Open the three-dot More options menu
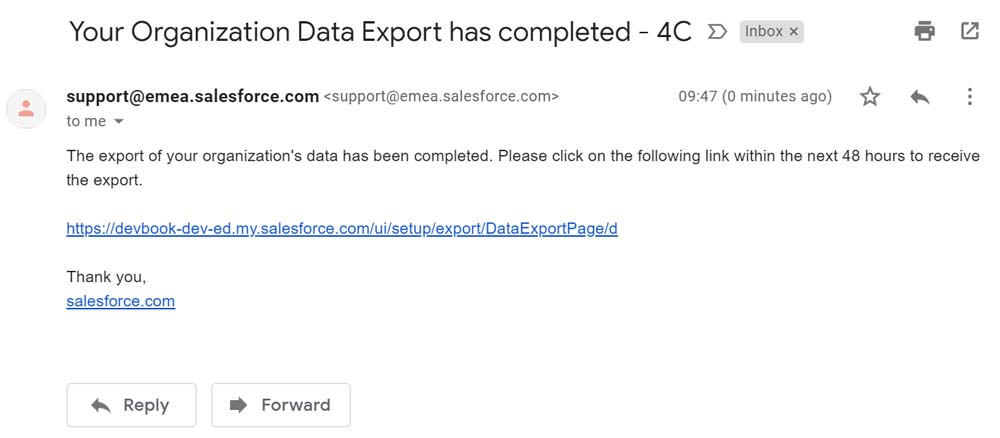This screenshot has height=438, width=1000. click(x=969, y=97)
